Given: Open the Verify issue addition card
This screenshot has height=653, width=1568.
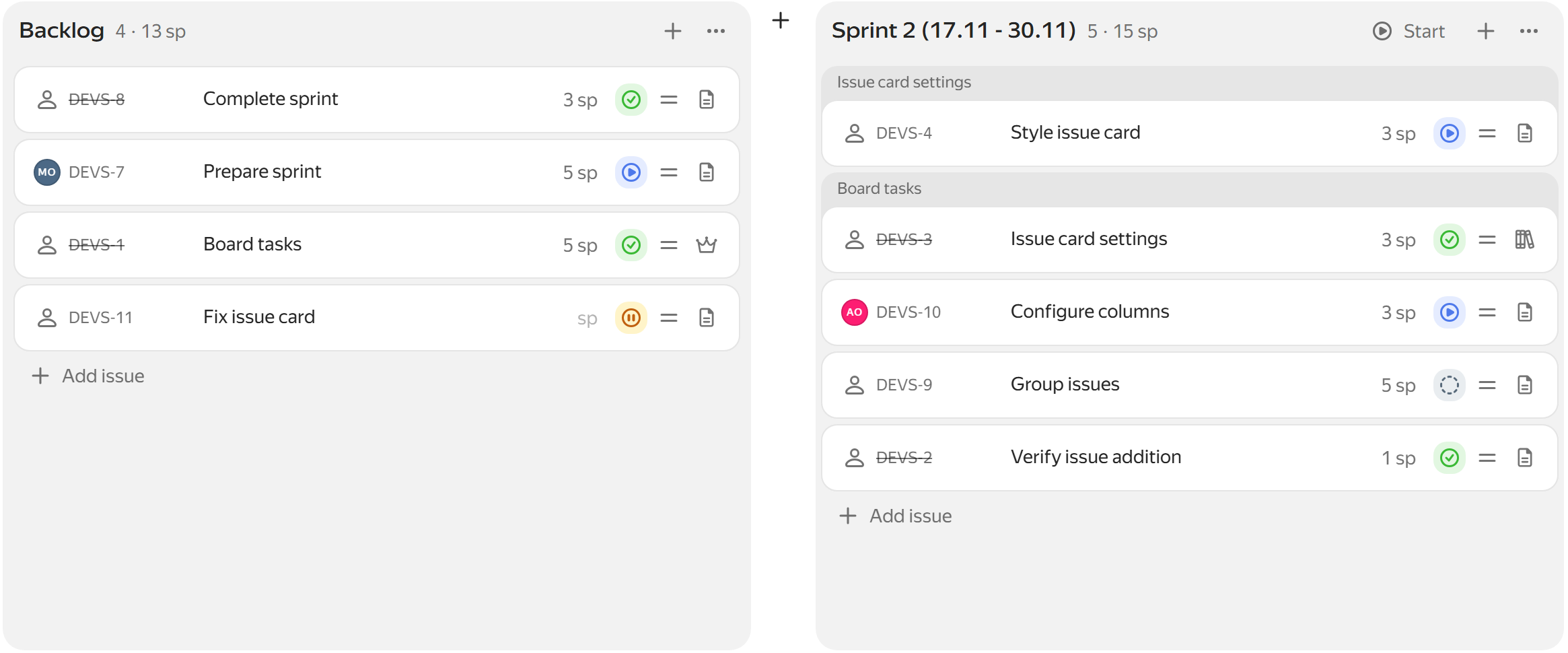Looking at the screenshot, I should pyautogui.click(x=1189, y=458).
